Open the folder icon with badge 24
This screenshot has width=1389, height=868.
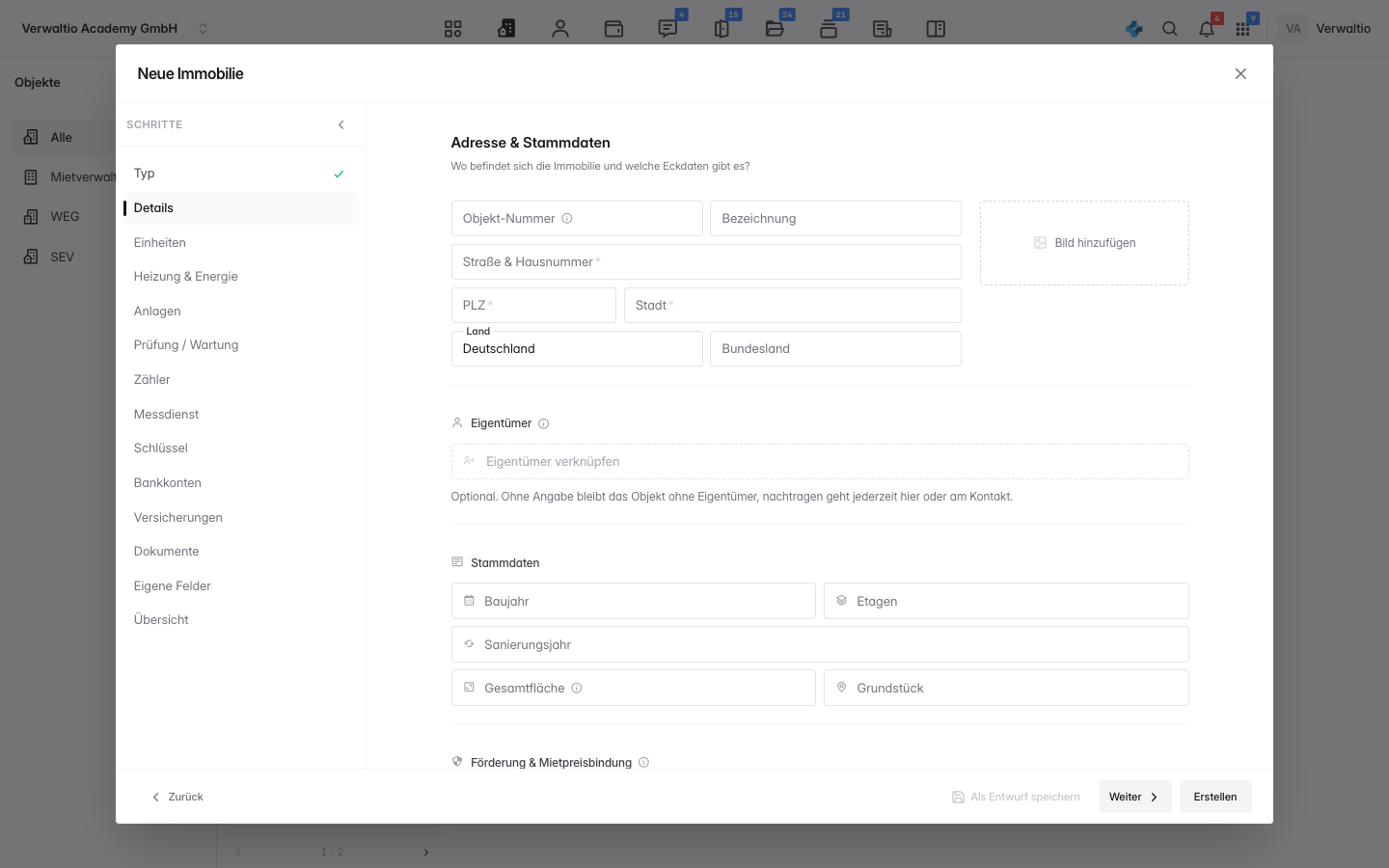point(775,29)
